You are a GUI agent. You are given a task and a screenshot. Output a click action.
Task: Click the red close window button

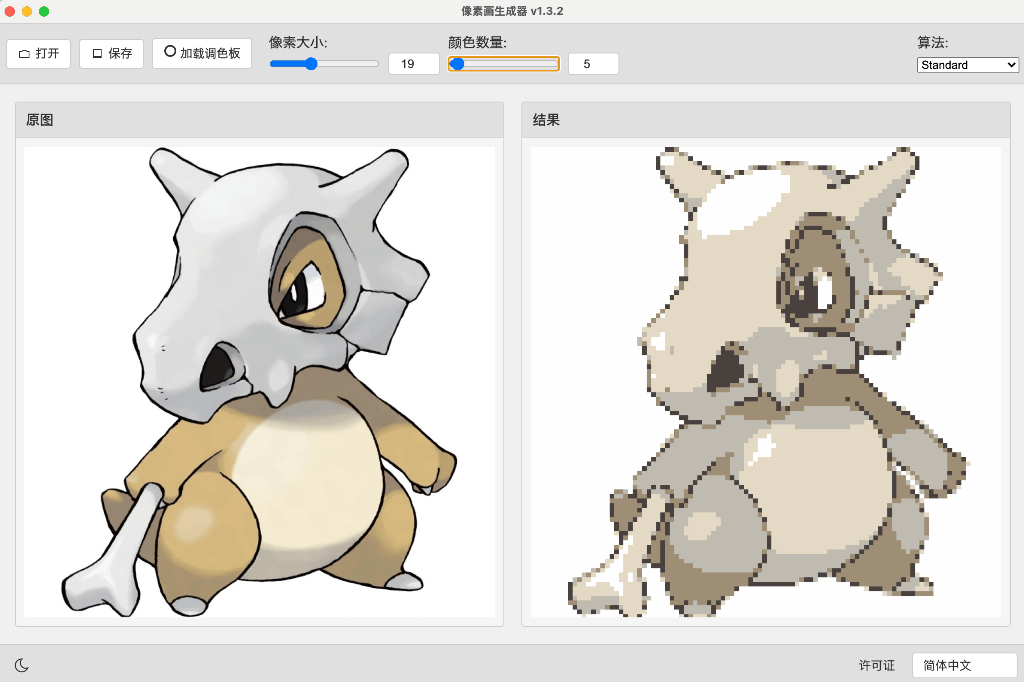[10, 11]
